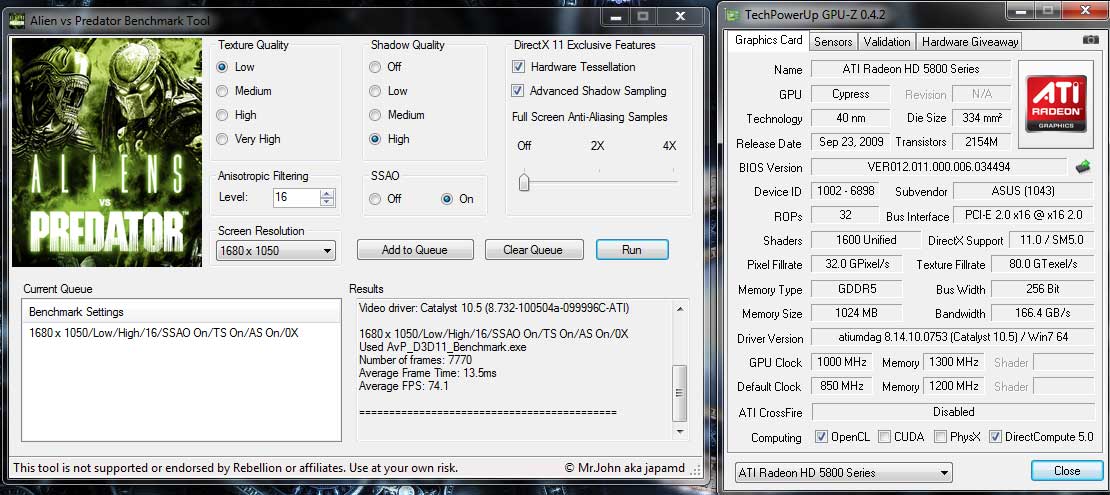Decrease anisotropic filtering level with down arrow
1110x495 pixels.
coord(326,203)
